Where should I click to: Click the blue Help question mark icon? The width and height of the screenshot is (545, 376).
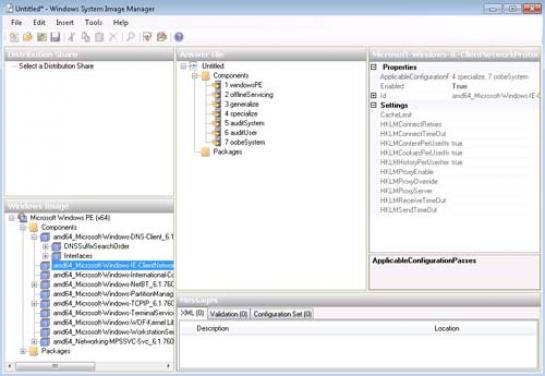(x=179, y=37)
